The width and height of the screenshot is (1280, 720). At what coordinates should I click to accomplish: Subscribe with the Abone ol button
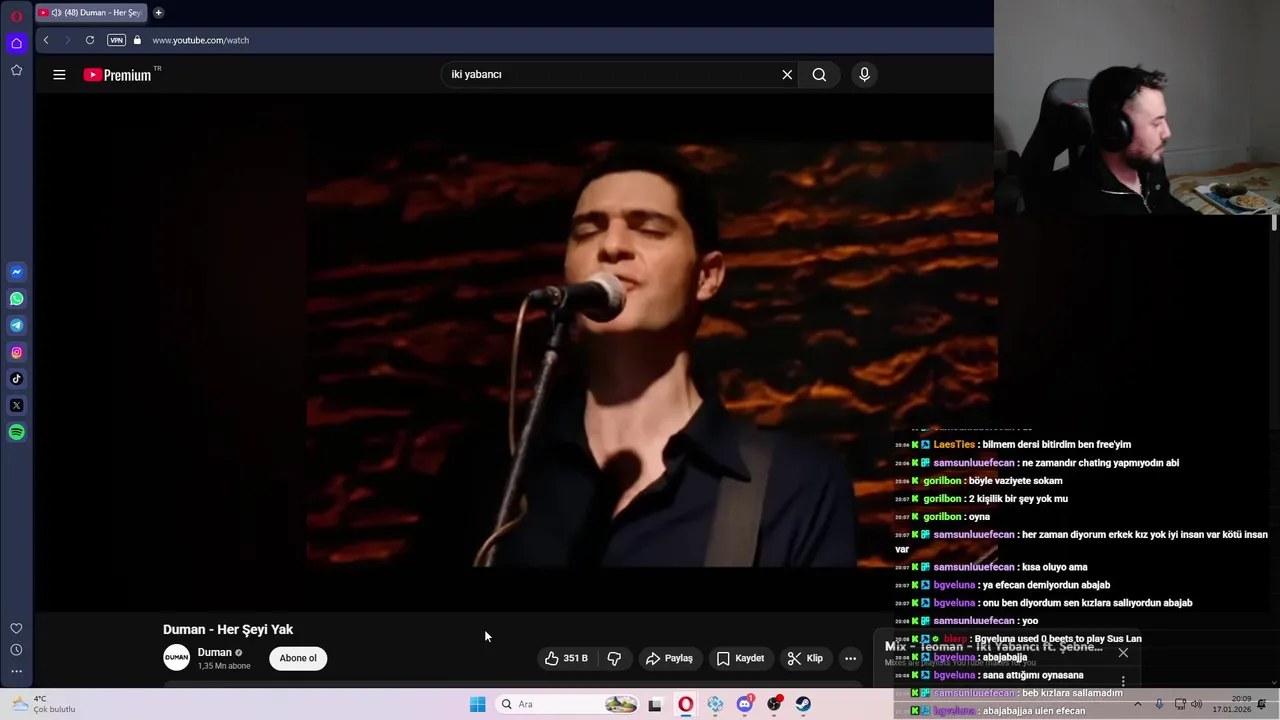pyautogui.click(x=298, y=658)
